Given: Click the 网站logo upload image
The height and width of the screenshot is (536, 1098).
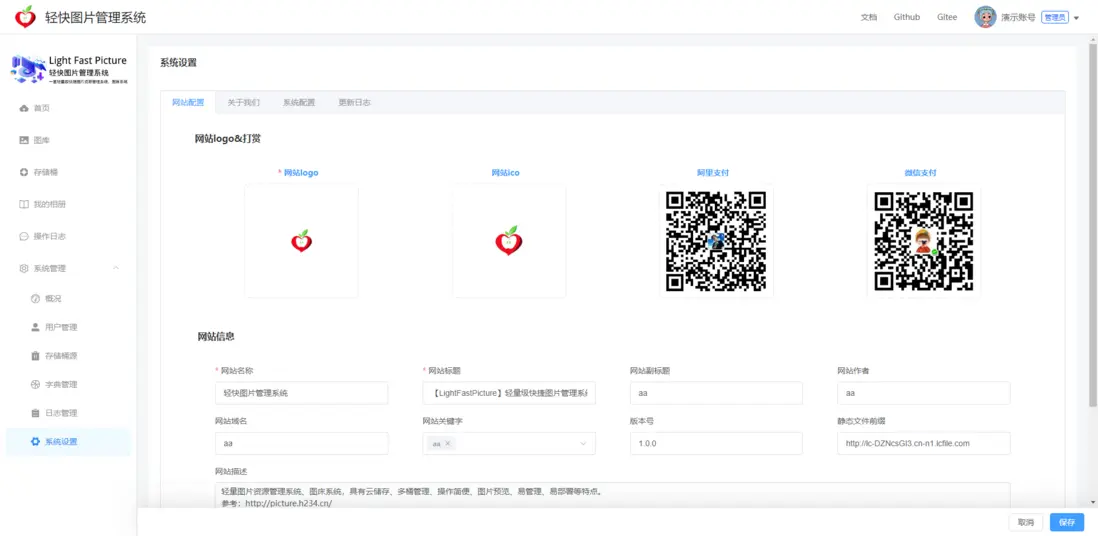Looking at the screenshot, I should click(x=301, y=241).
